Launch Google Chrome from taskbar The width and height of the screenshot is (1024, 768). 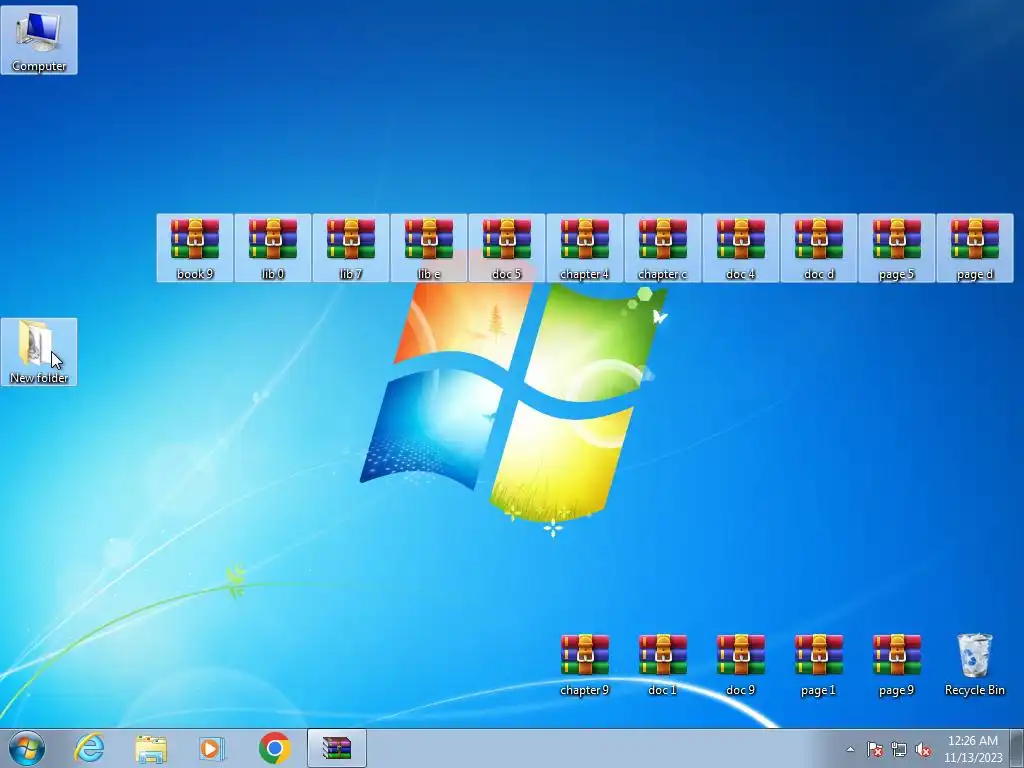(274, 748)
